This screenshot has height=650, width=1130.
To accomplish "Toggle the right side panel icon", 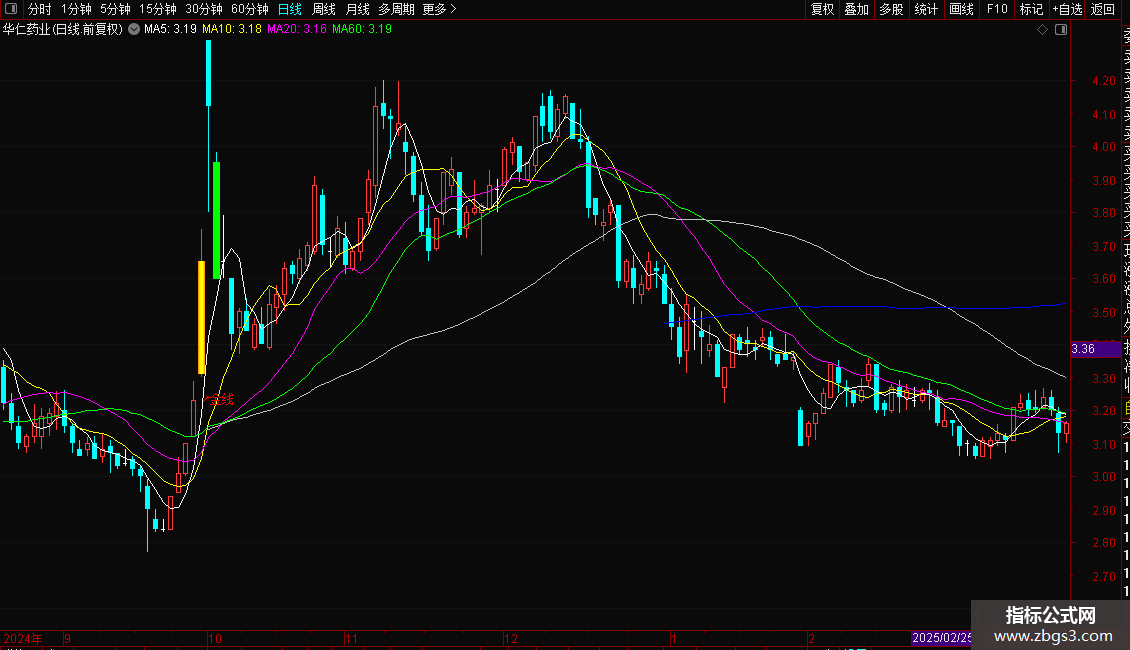I will pyautogui.click(x=1061, y=30).
